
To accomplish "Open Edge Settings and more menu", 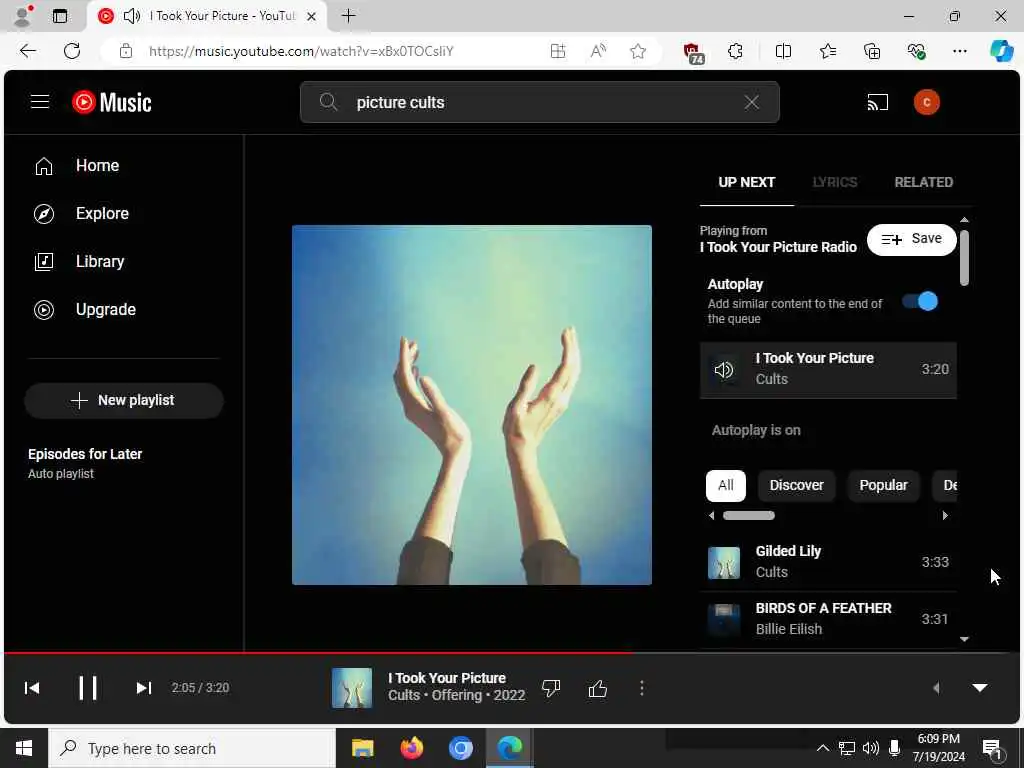I will click(960, 51).
